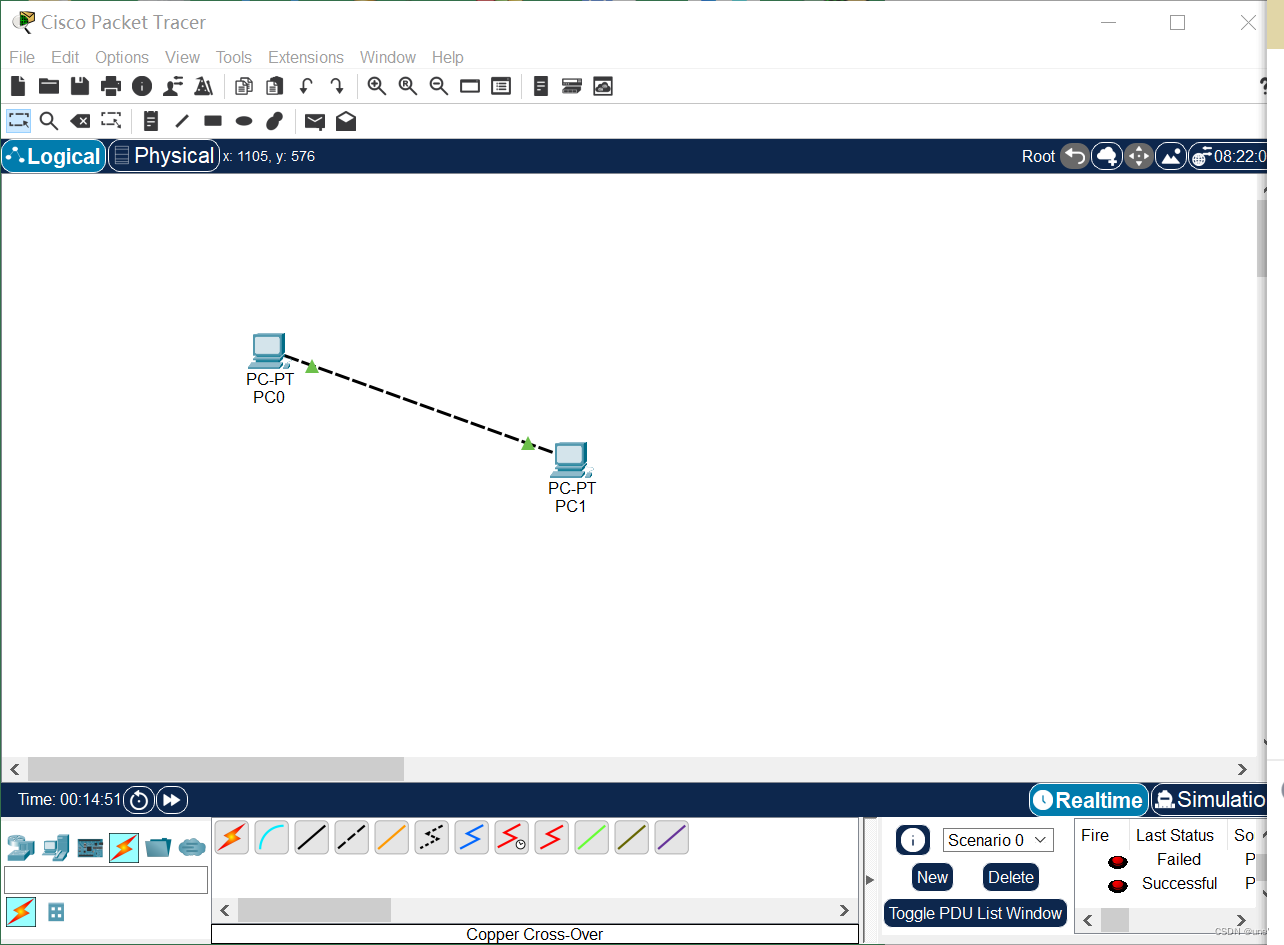Select the Draw Rectangle tool
The height and width of the screenshot is (945, 1284).
click(x=213, y=121)
